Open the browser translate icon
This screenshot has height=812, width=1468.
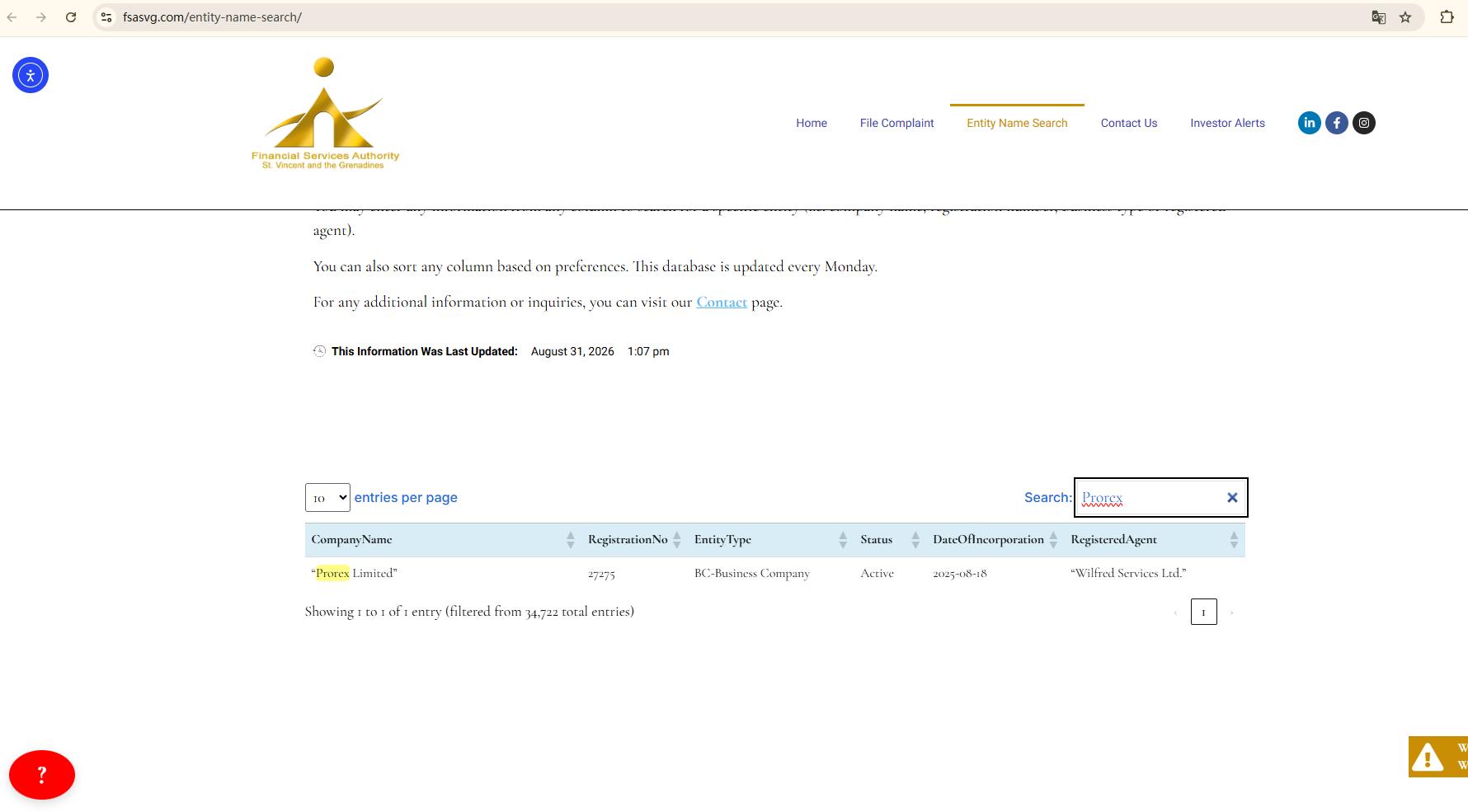tap(1378, 17)
